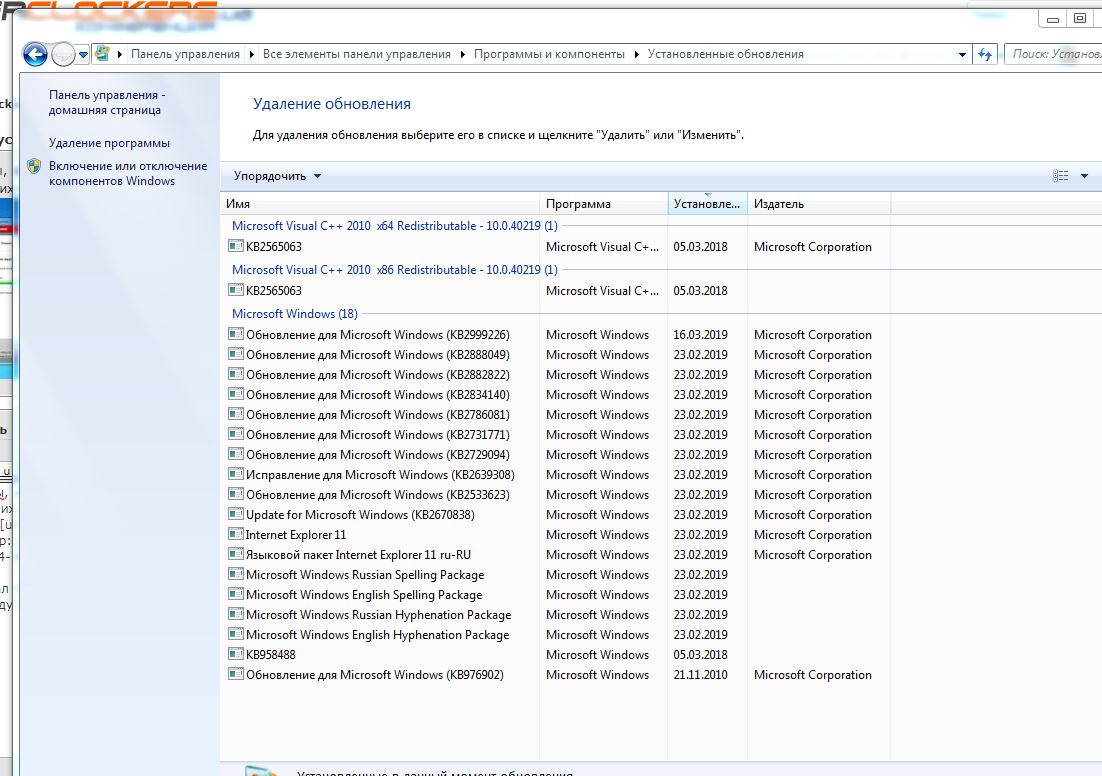Screen dimensions: 1102x776
Task: Click icon of 'Языковой пакет Internet Explorer 11 ru-RU'
Action: point(235,554)
